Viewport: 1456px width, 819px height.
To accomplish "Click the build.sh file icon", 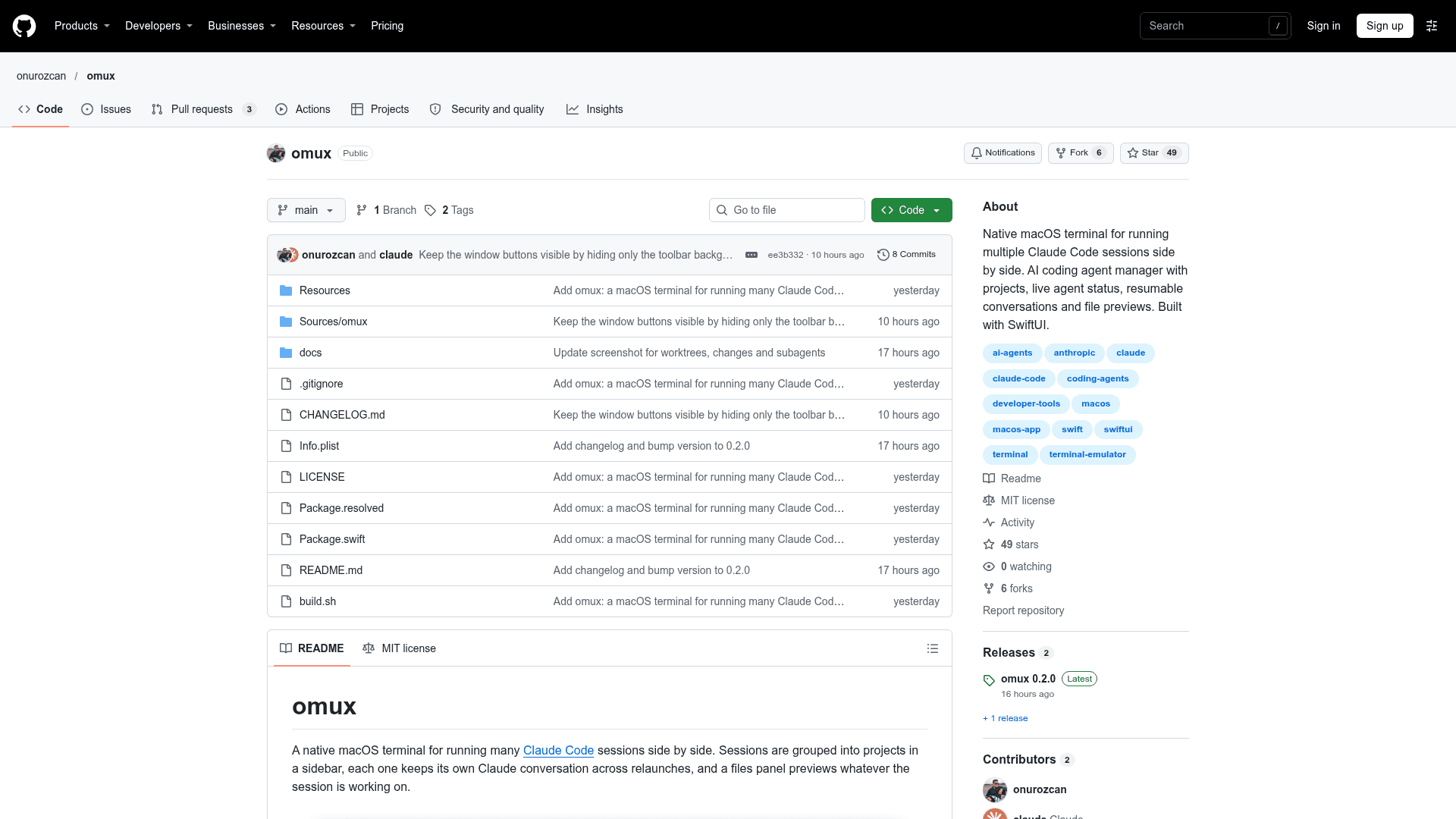I will 286,601.
